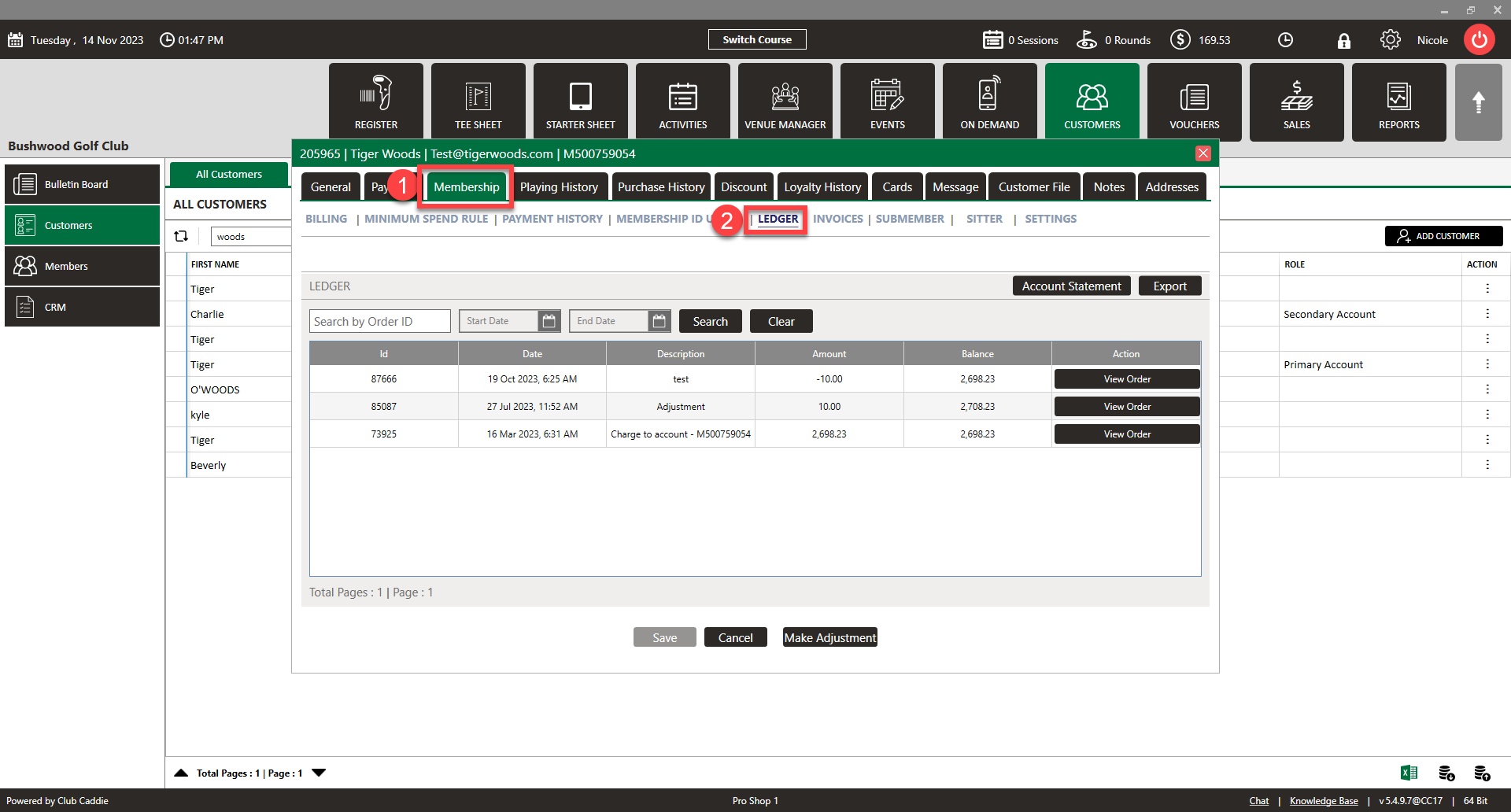Viewport: 1511px width, 812px height.
Task: Click the lock screen icon
Action: 1343,41
